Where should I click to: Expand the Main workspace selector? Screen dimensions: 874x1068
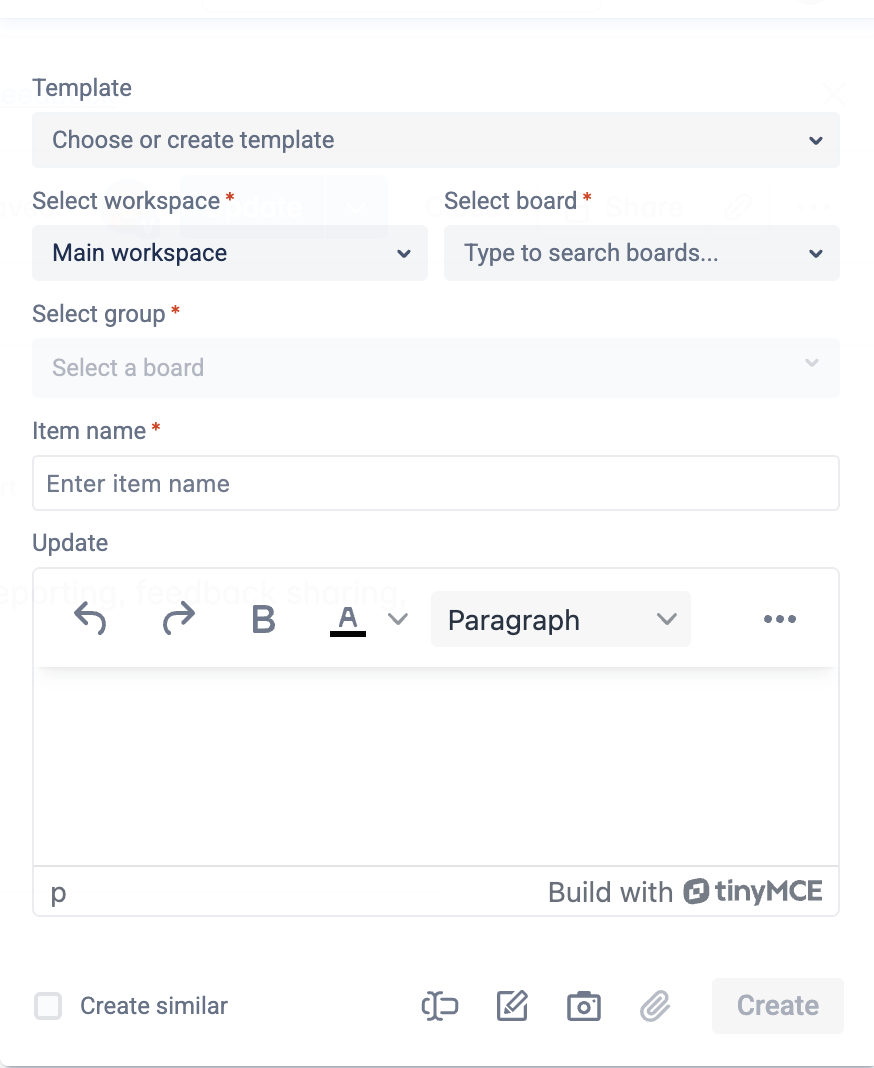pyautogui.click(x=229, y=253)
